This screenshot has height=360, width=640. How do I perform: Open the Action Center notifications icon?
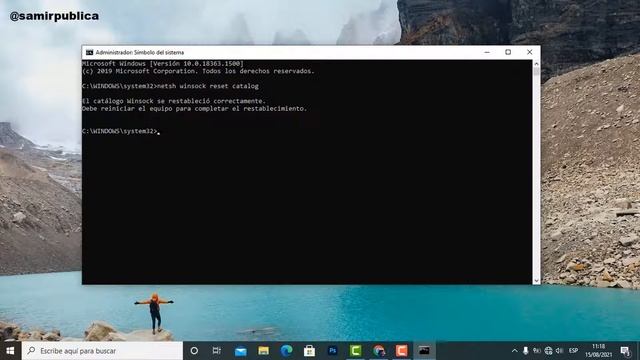click(625, 351)
